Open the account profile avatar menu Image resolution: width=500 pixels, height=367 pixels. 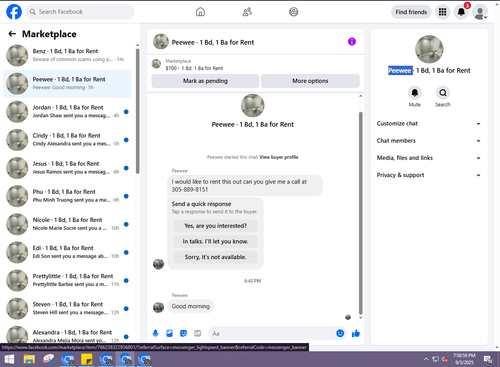[480, 12]
